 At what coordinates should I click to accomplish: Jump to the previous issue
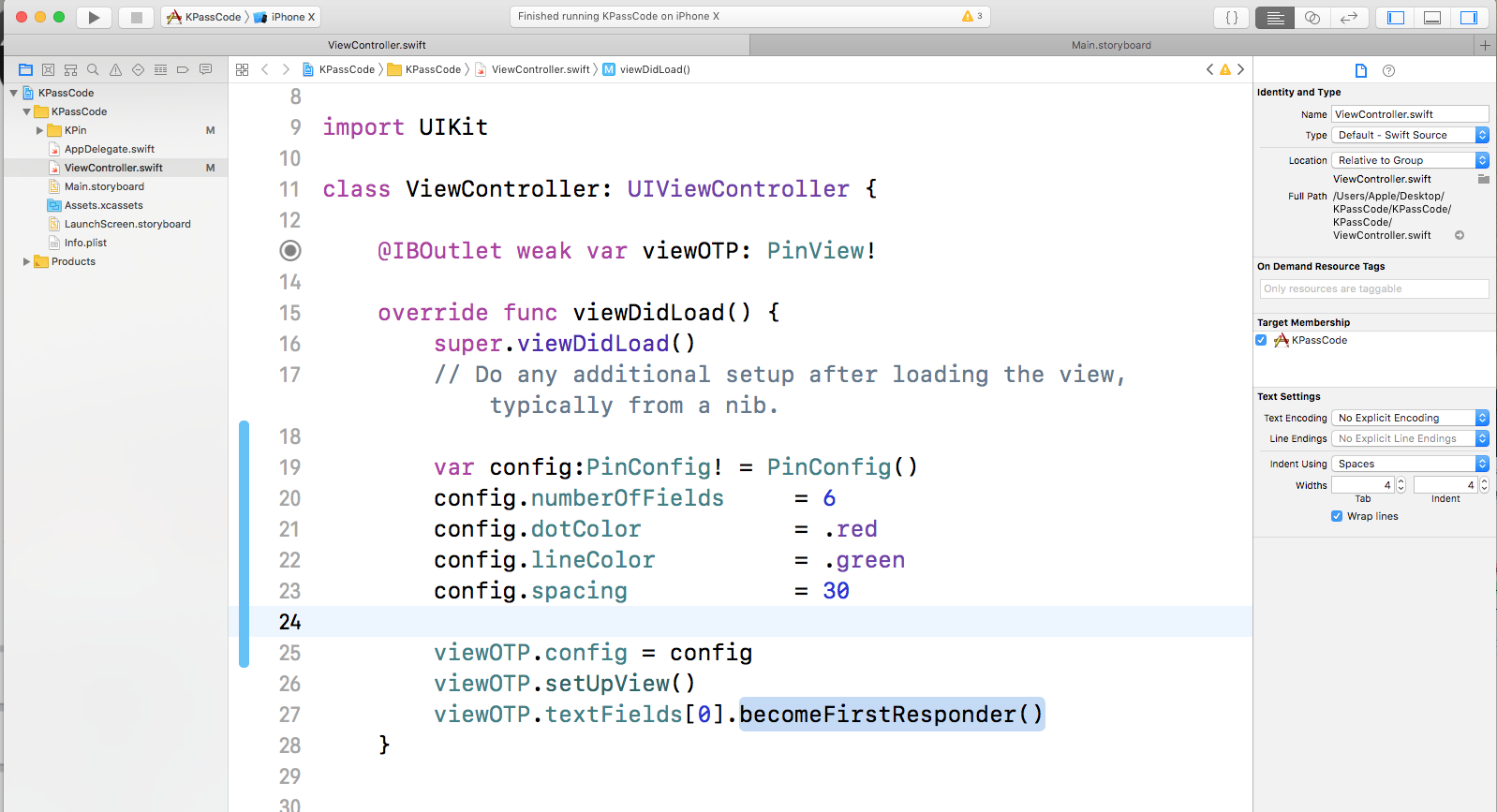[x=1209, y=69]
